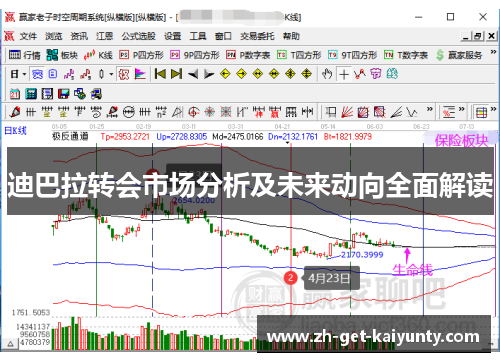The height and width of the screenshot is (362, 500).
Task: Select the red fan lines tool
Action: [x=347, y=112]
